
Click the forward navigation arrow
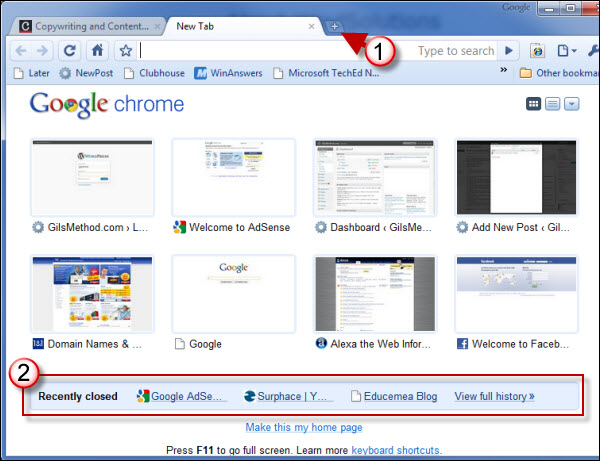click(42, 50)
